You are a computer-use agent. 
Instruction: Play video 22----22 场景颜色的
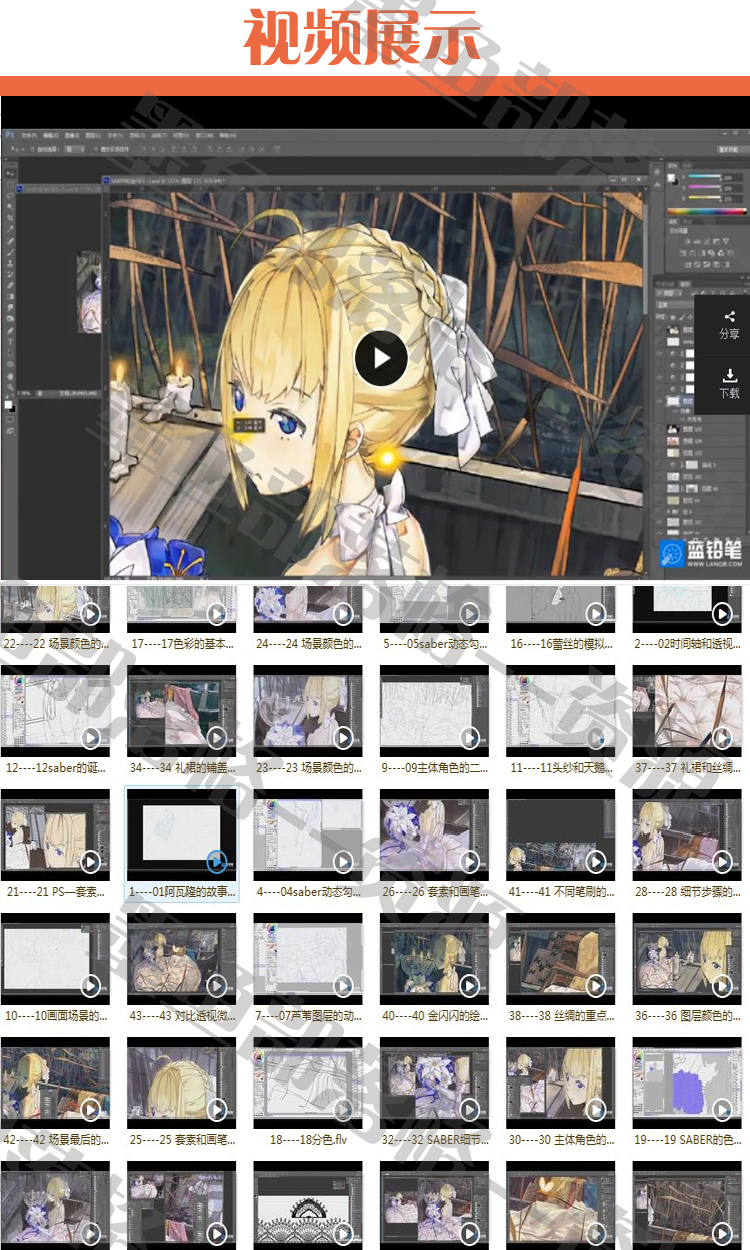(91, 613)
